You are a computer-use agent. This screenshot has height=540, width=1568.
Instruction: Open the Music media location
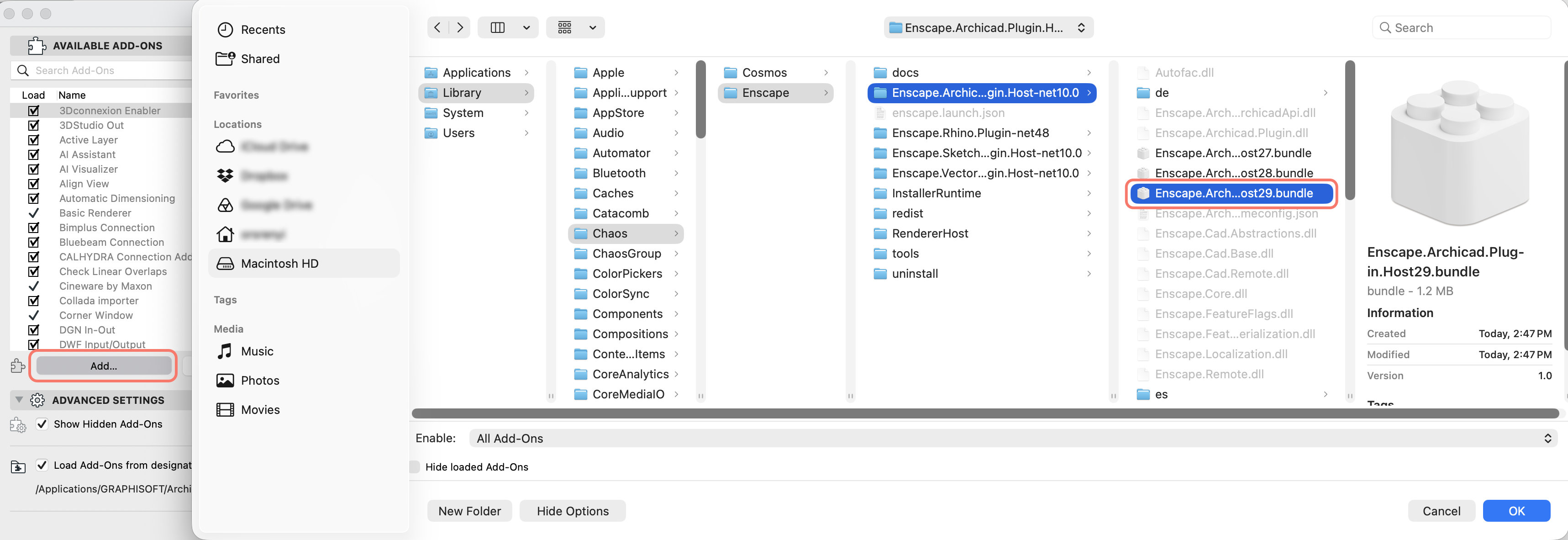pyautogui.click(x=245, y=351)
